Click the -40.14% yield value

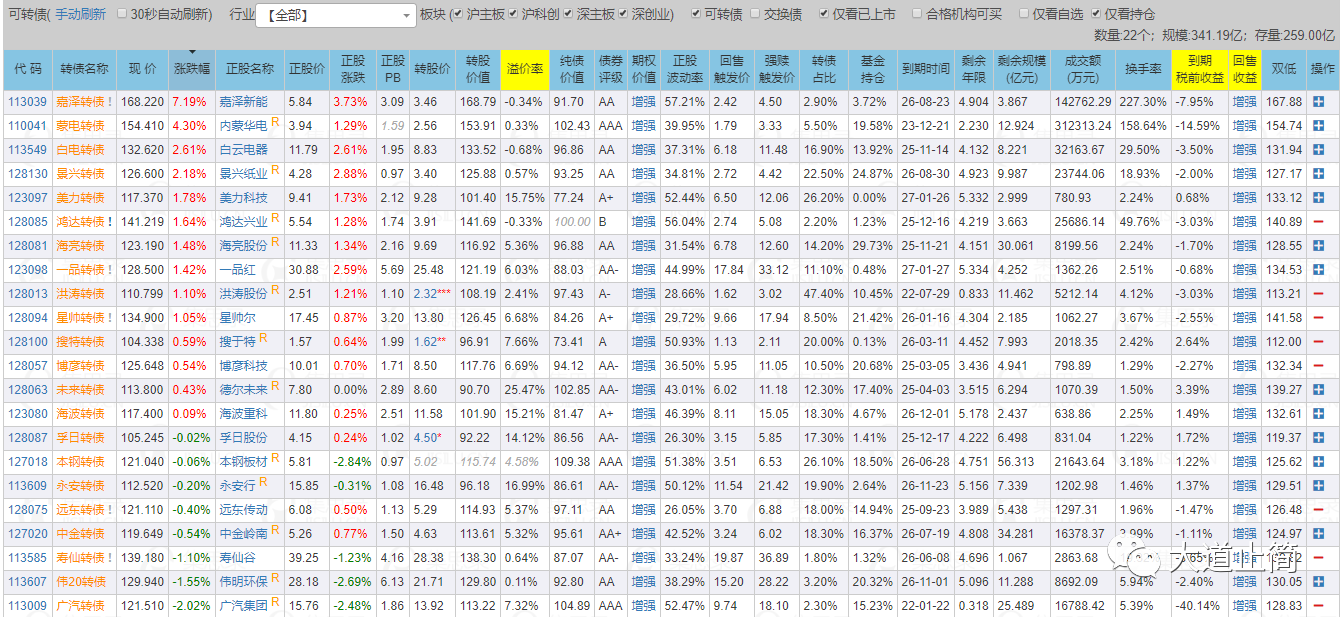[x=1200, y=606]
